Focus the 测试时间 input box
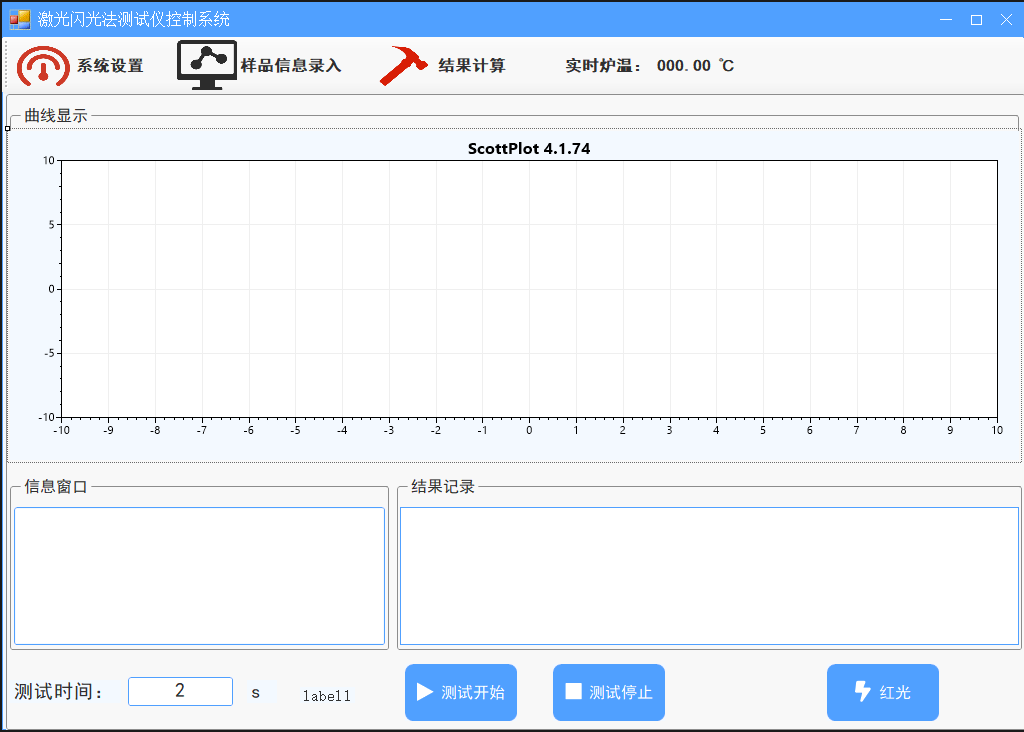1024x732 pixels. [180, 691]
